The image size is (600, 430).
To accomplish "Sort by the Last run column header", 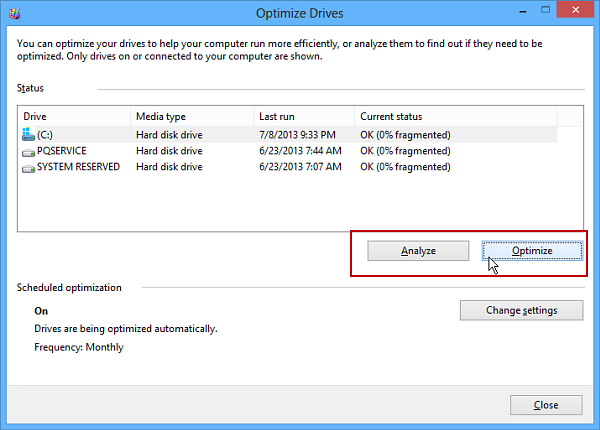I will click(x=304, y=116).
